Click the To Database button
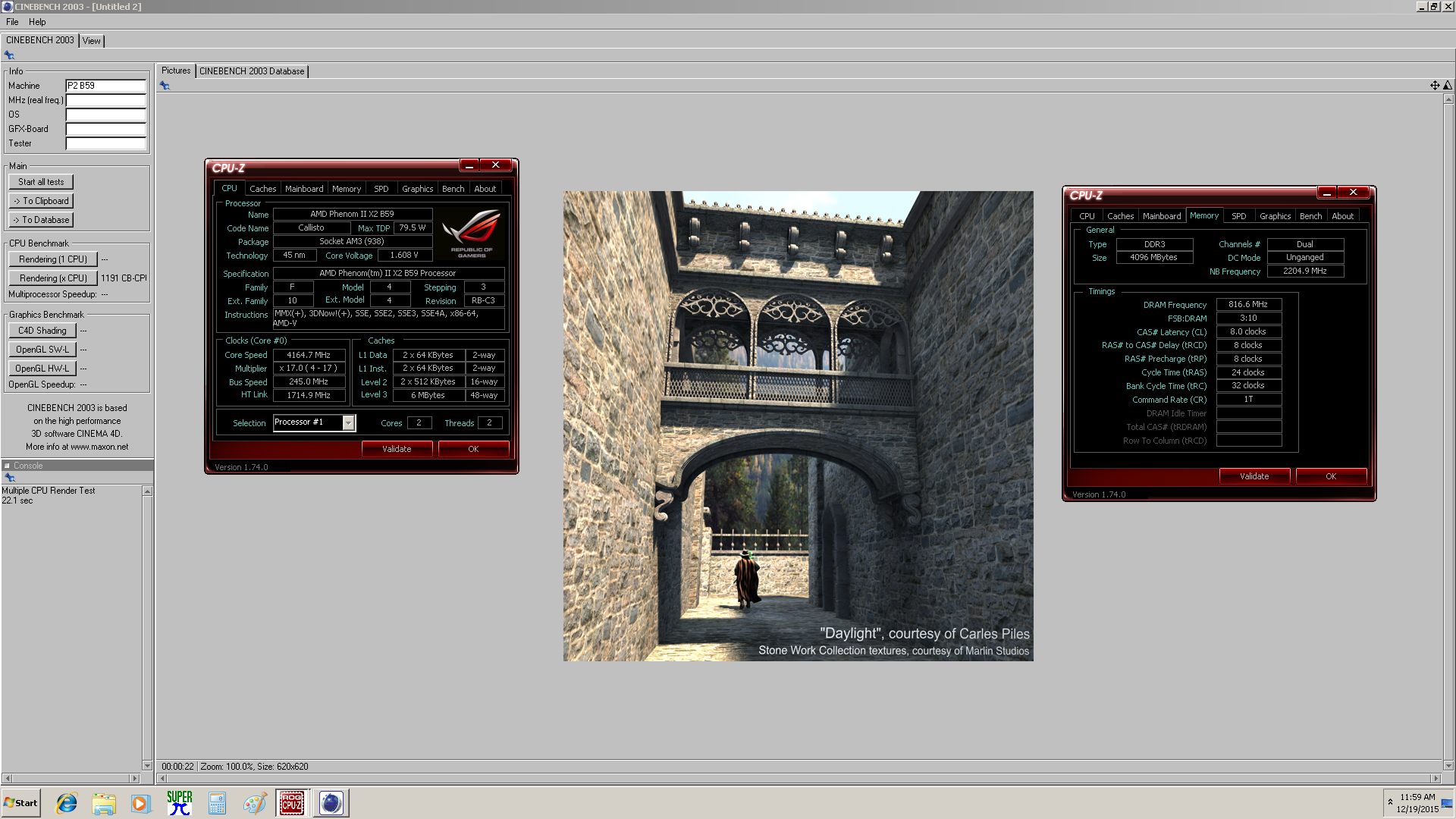 (x=41, y=220)
